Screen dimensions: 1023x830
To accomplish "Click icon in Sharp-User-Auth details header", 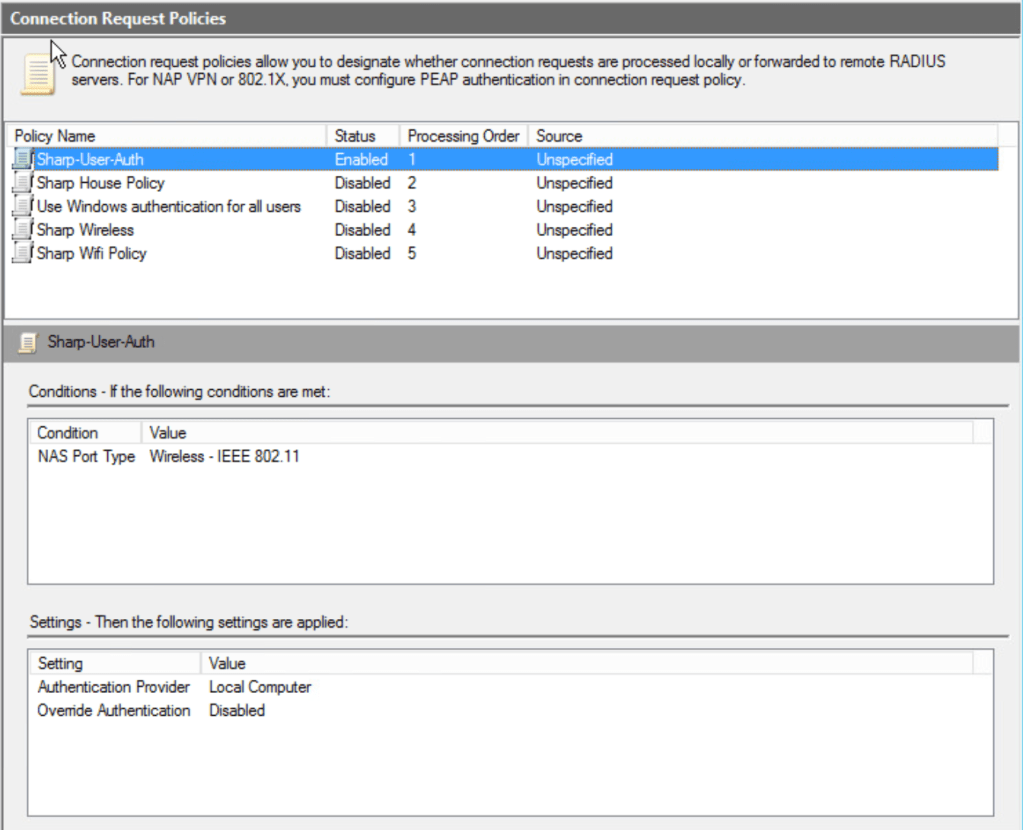I will [x=28, y=342].
